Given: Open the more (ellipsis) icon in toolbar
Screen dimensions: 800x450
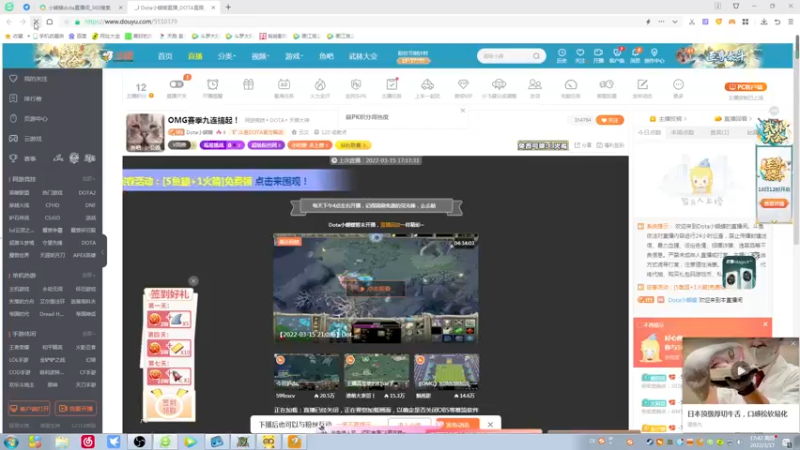Looking at the screenshot, I should click(678, 85).
